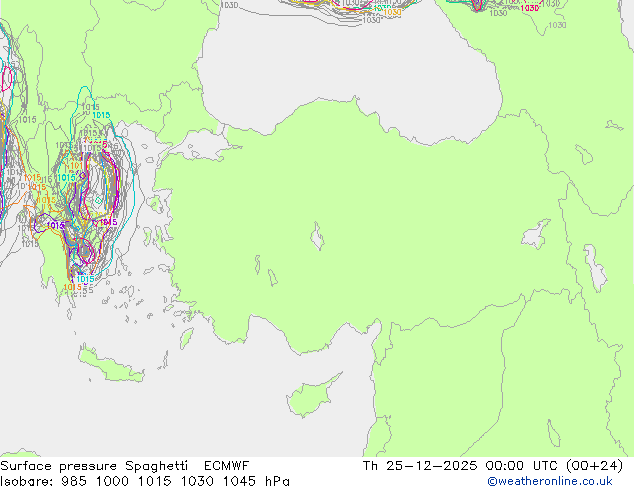Click the hPa unit label
The image size is (634, 490).
tap(277, 481)
